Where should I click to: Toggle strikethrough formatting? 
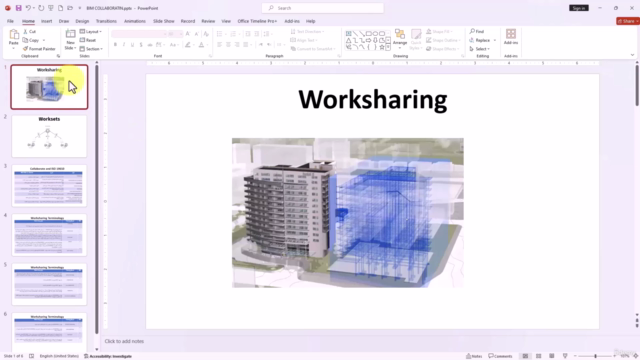(150, 44)
